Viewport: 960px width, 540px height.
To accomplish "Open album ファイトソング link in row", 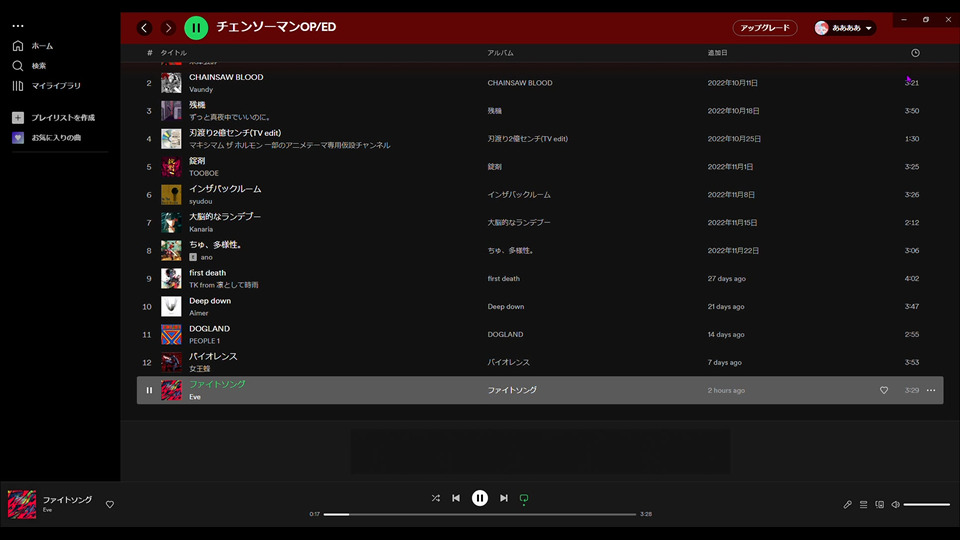I will tap(512, 390).
